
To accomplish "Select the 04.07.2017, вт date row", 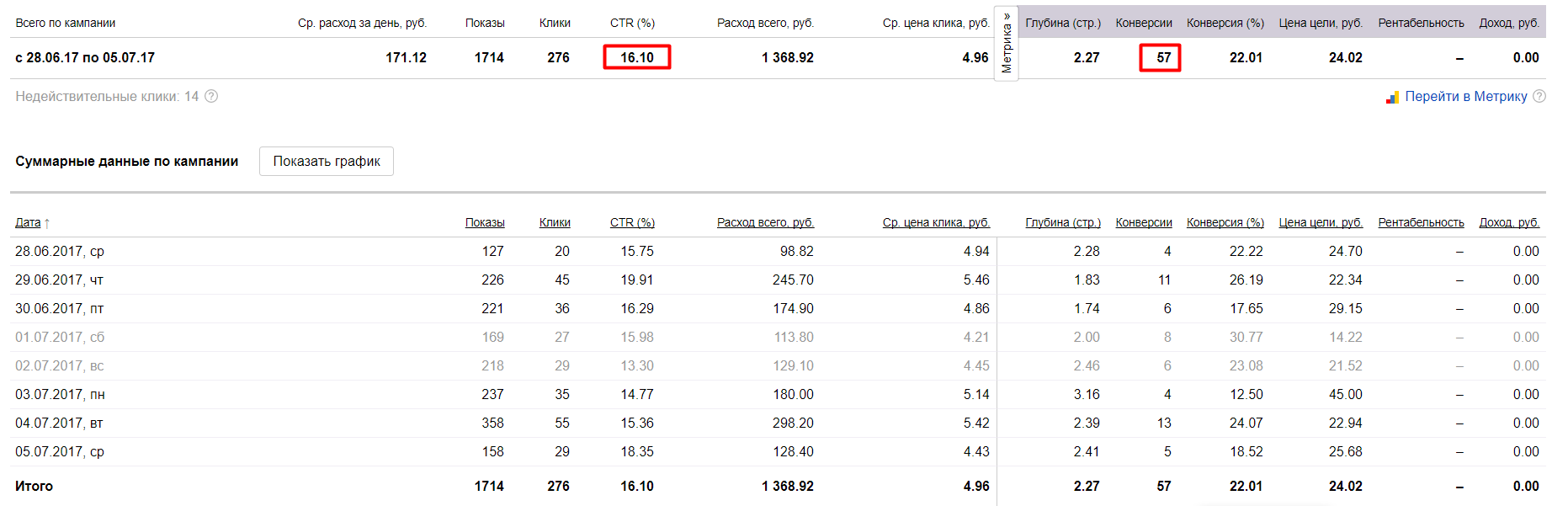I will [60, 423].
